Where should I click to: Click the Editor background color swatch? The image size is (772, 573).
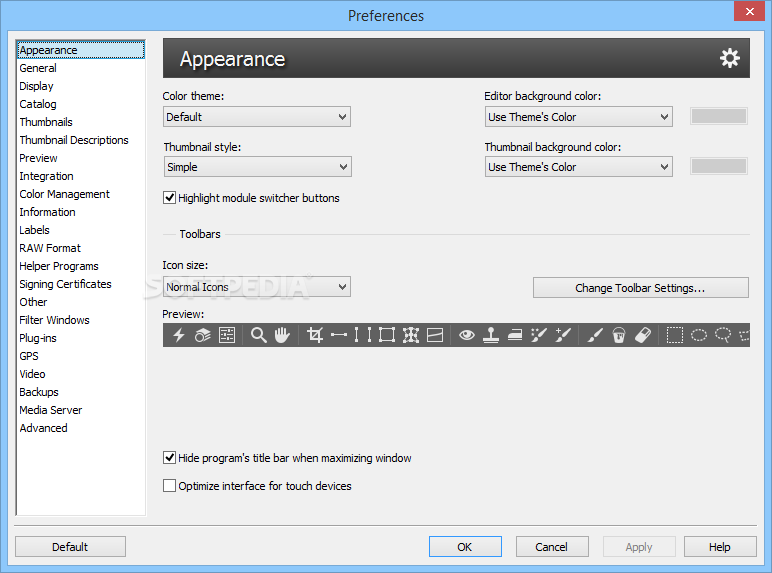[x=718, y=117]
